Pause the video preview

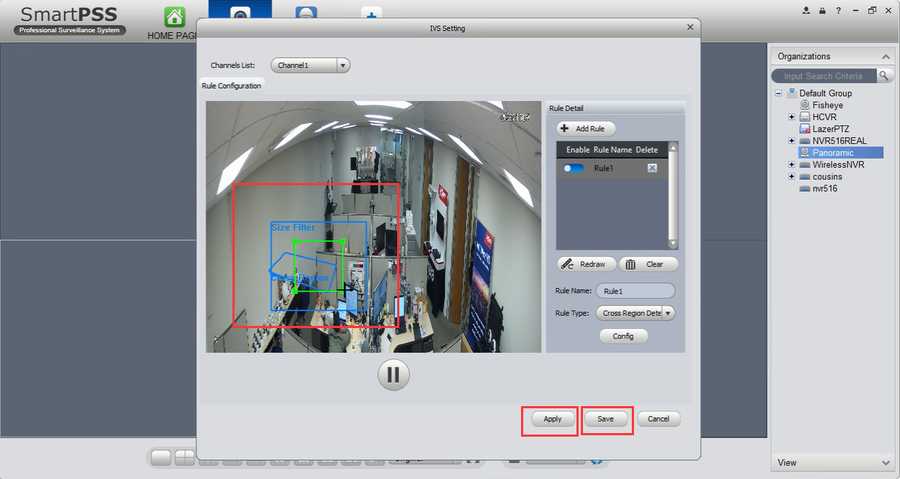[393, 375]
